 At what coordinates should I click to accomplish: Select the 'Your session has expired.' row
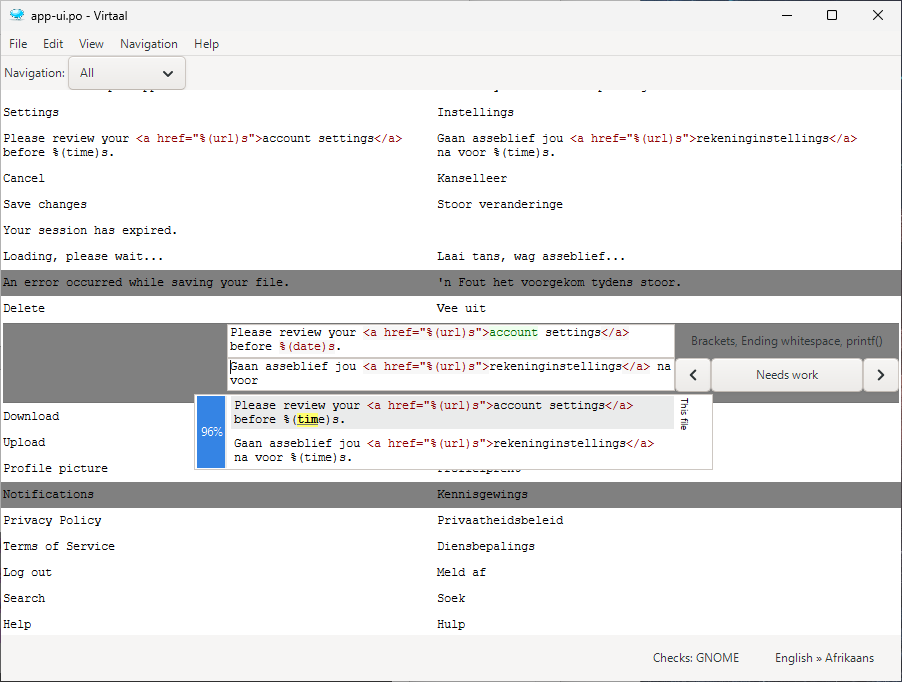(451, 230)
